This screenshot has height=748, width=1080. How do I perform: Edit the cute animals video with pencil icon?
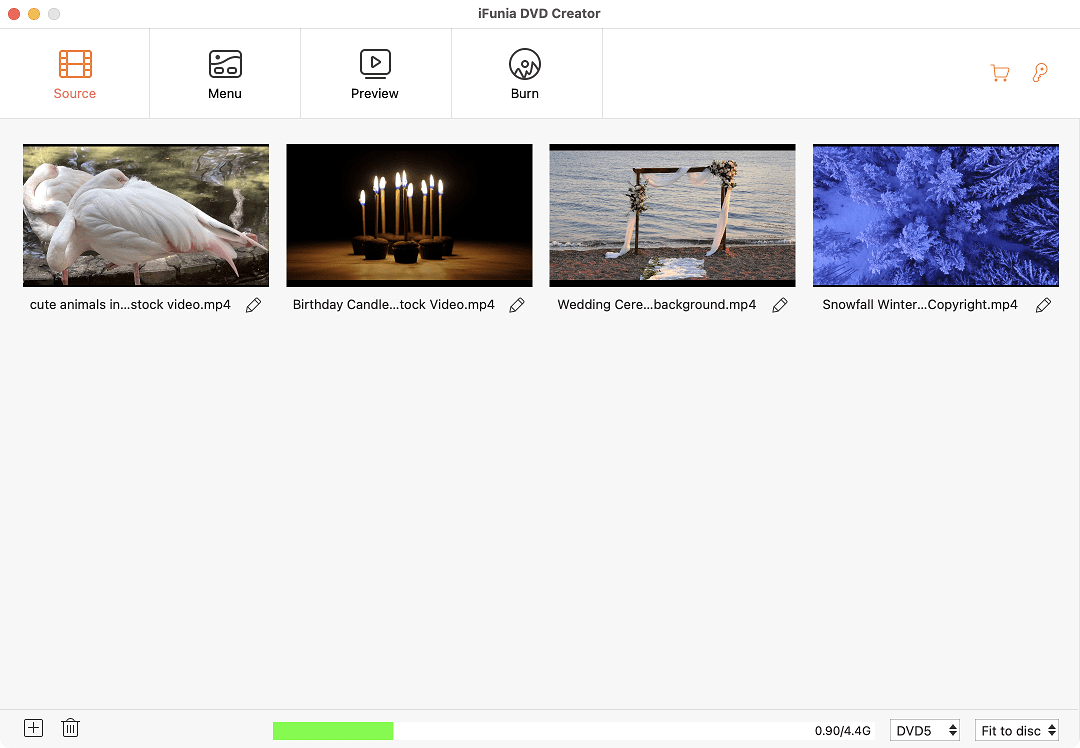click(x=253, y=305)
